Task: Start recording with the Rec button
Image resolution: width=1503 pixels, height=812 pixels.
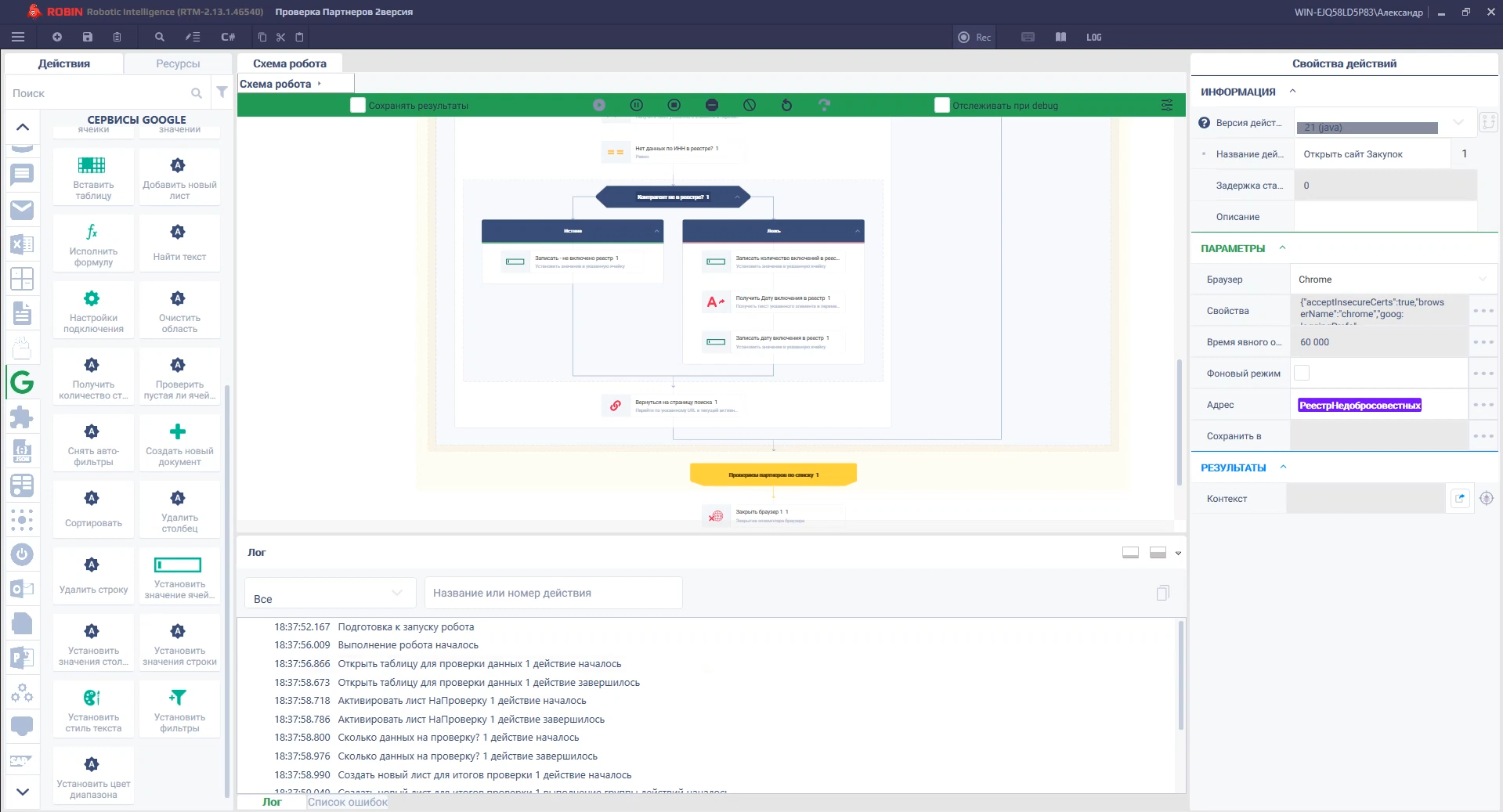Action: (974, 37)
